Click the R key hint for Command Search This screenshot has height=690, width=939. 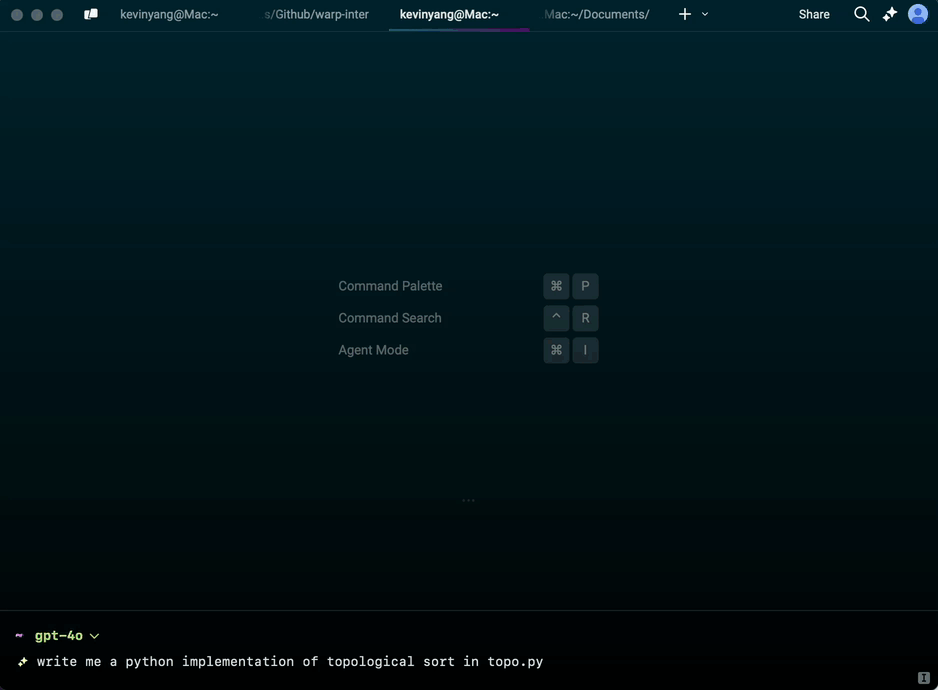(x=585, y=318)
